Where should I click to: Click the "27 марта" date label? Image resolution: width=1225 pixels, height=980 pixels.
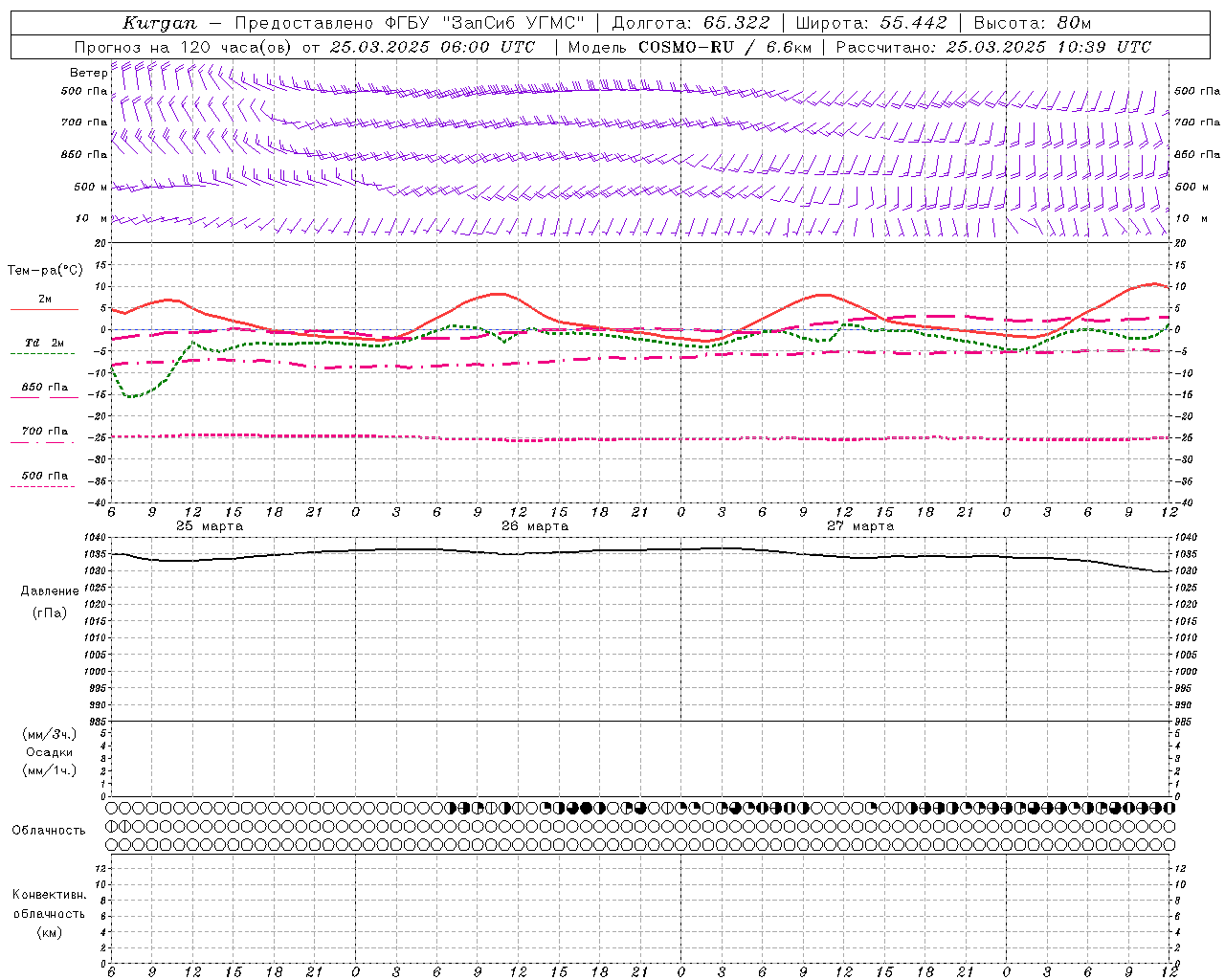pos(860,526)
